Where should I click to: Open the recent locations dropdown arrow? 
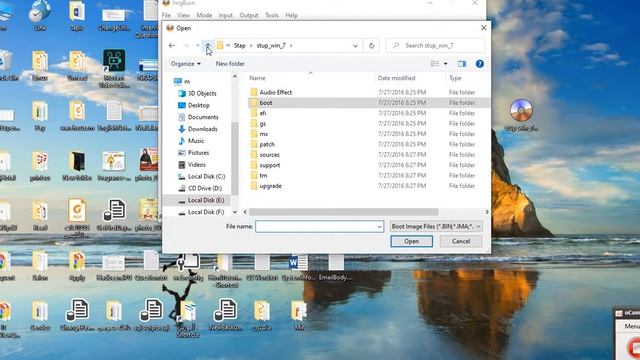pos(198,45)
